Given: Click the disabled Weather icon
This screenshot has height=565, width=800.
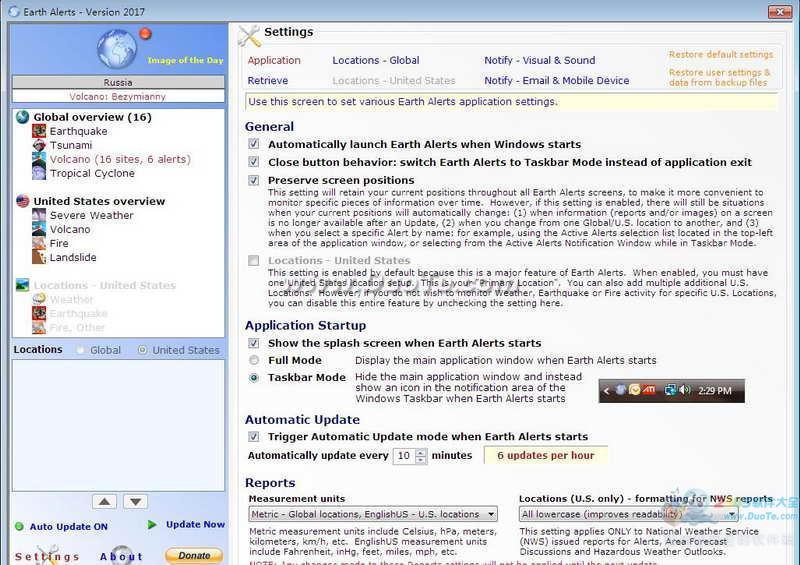Looking at the screenshot, I should point(39,299).
